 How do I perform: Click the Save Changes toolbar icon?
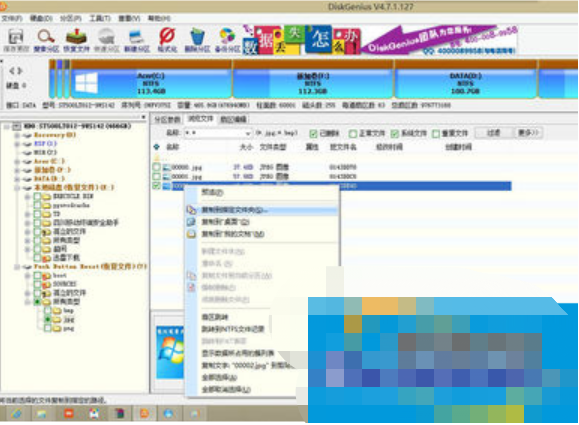point(16,40)
